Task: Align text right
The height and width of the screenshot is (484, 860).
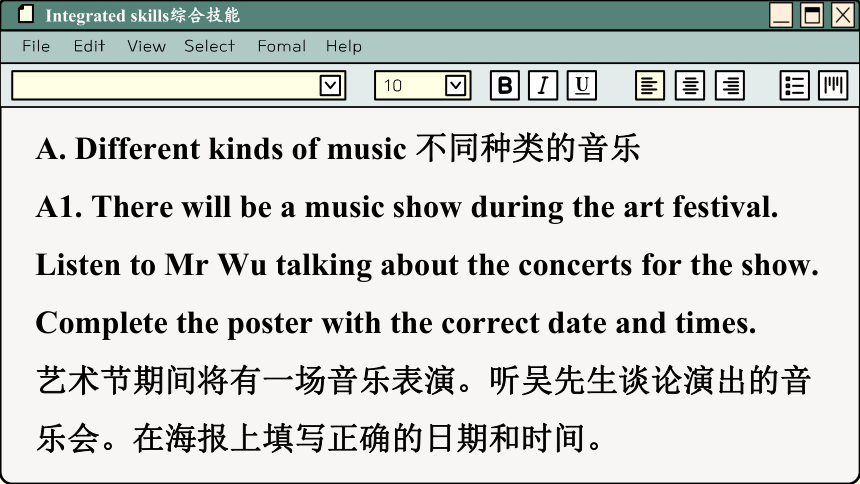Action: (730, 86)
